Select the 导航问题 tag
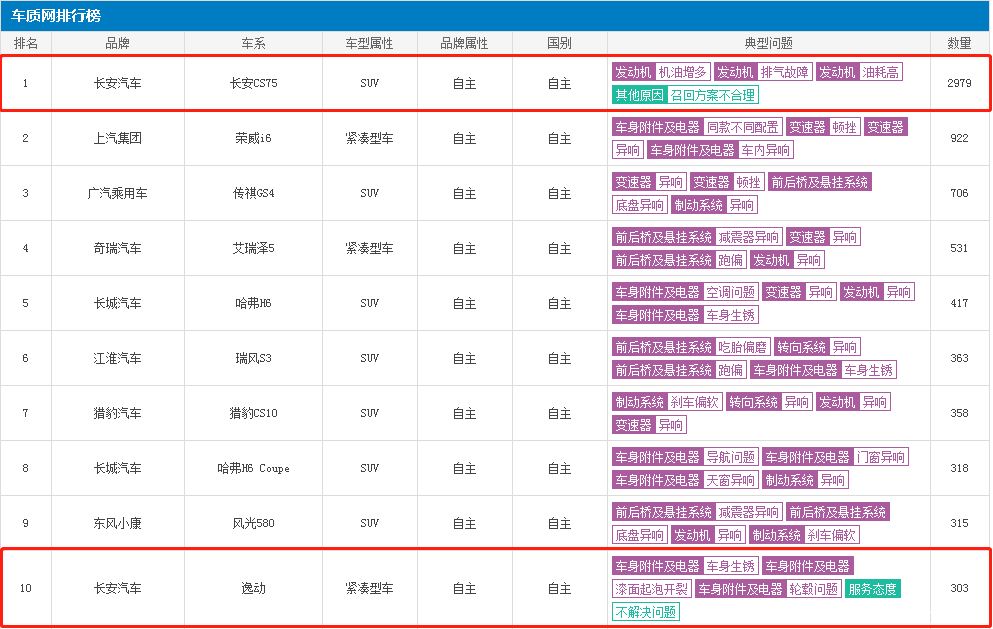This screenshot has width=993, height=629. (x=731, y=457)
